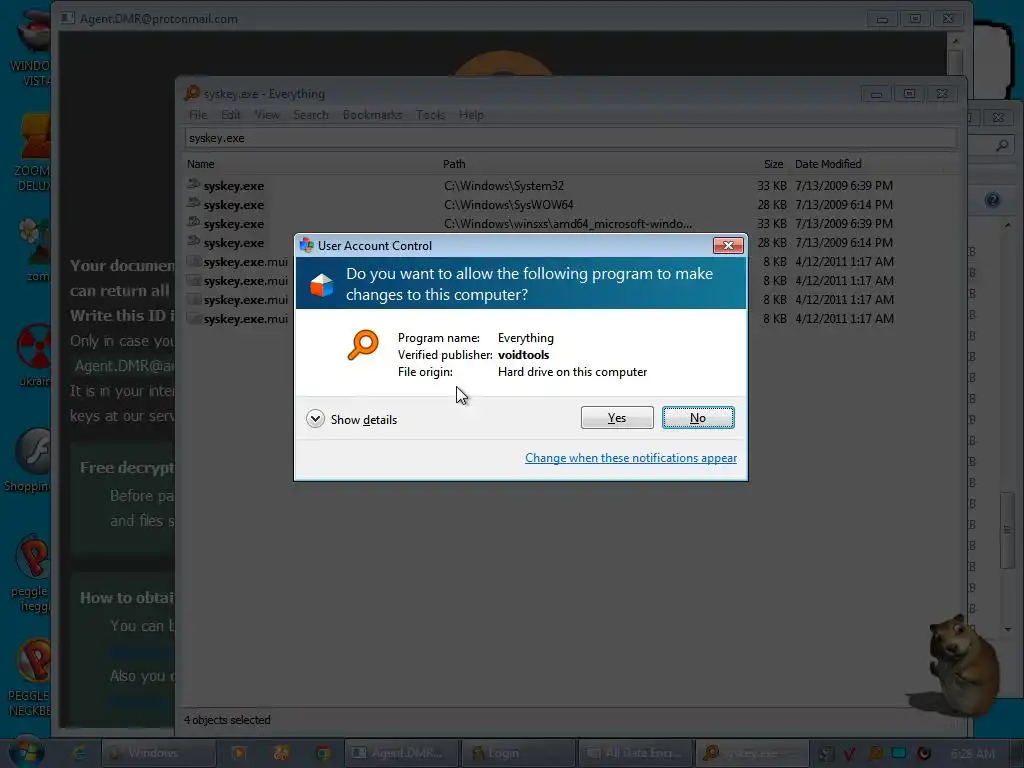Image resolution: width=1024 pixels, height=768 pixels.
Task: Click the search magnifier in background window
Action: 1002,145
